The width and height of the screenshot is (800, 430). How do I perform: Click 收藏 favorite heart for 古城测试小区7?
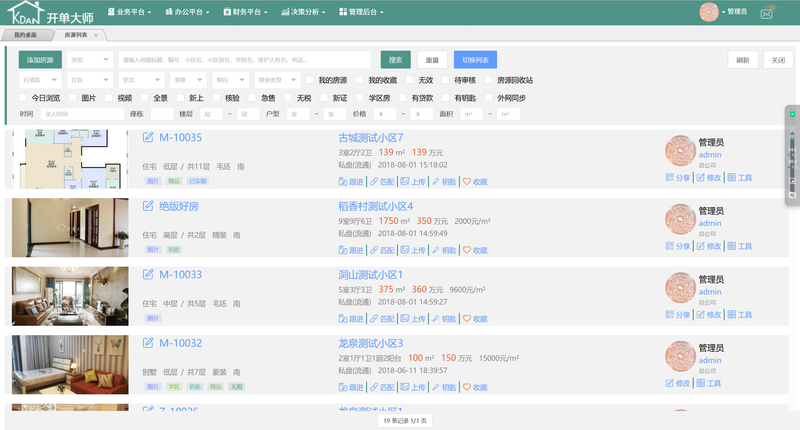pos(475,182)
